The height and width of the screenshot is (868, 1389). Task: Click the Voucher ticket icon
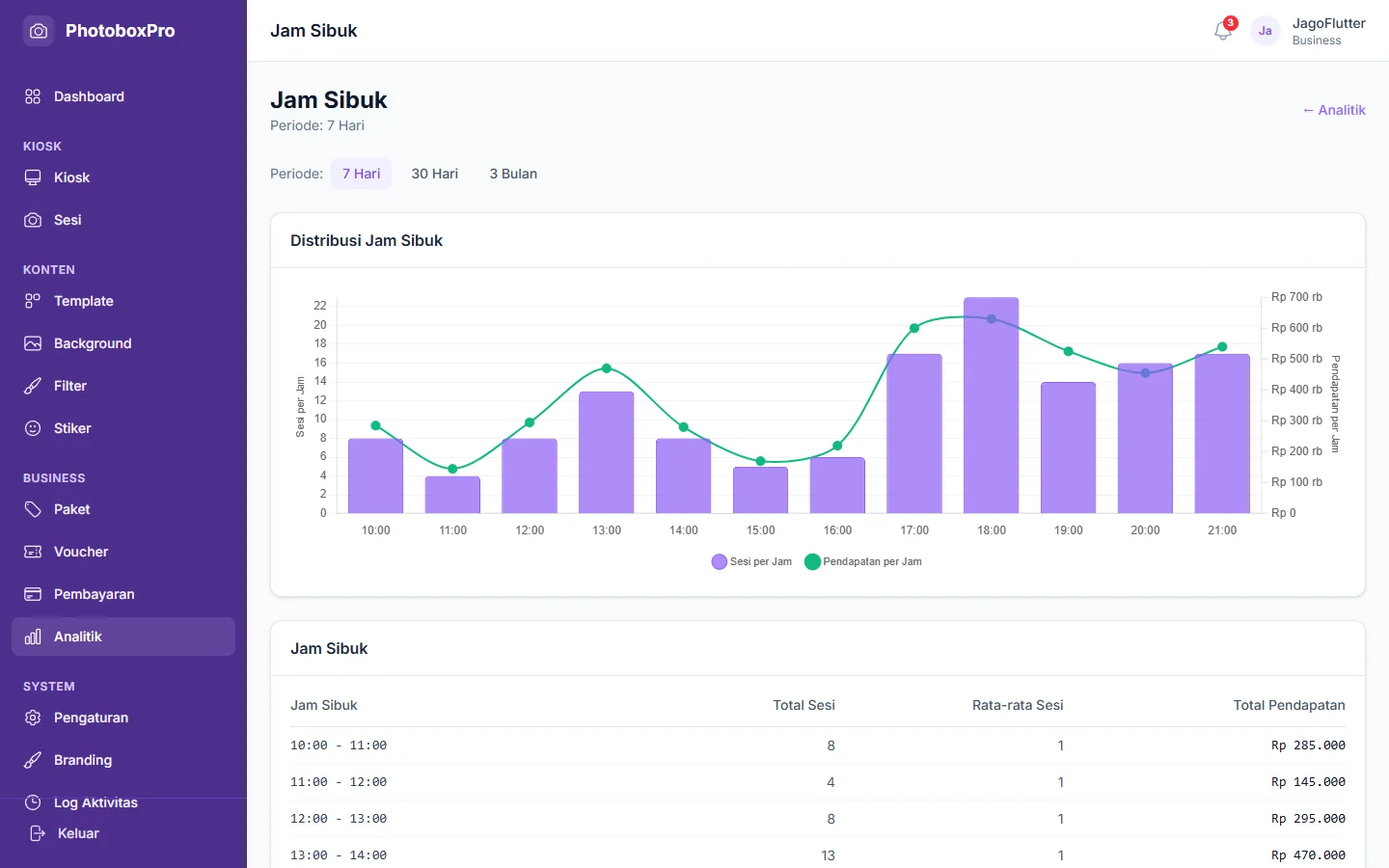pos(33,552)
